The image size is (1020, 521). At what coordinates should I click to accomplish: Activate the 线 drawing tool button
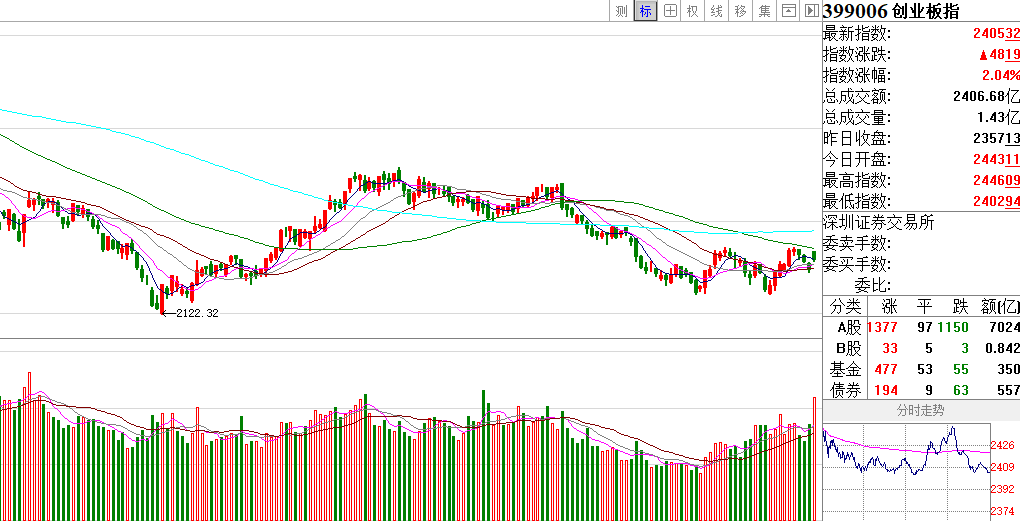tap(717, 11)
